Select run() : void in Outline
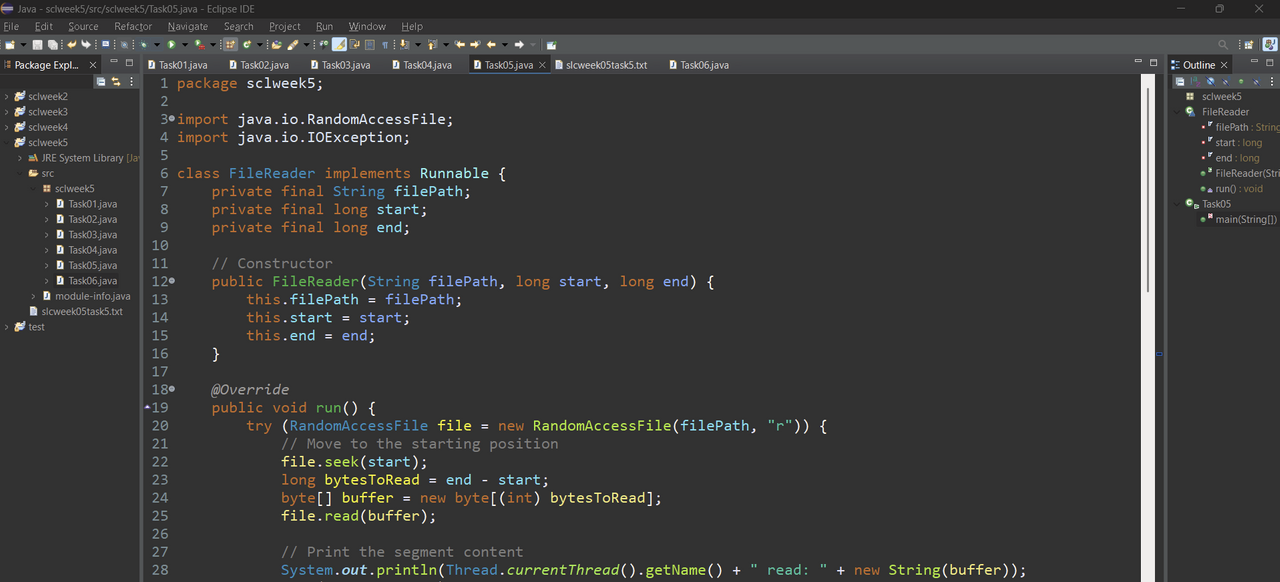This screenshot has height=582, width=1280. click(x=1239, y=188)
